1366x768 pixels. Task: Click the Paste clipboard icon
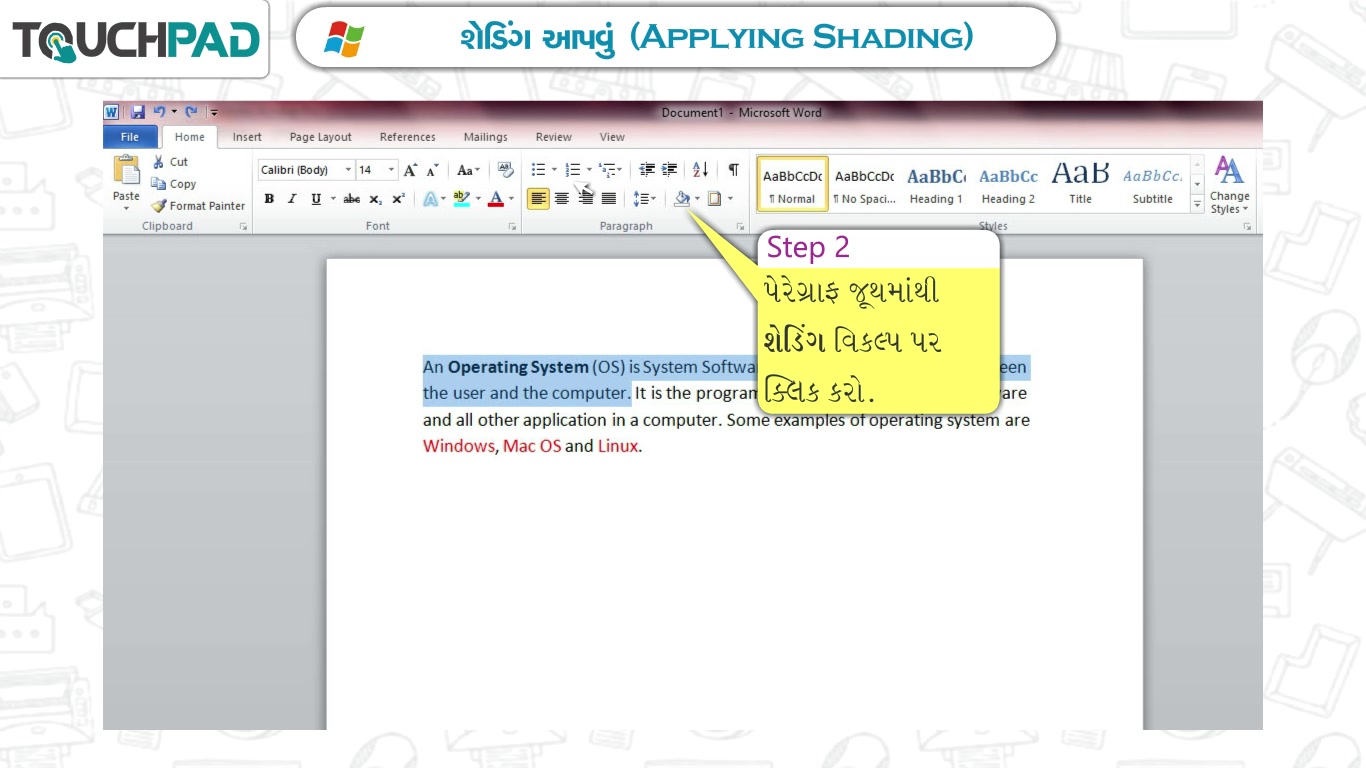point(127,171)
